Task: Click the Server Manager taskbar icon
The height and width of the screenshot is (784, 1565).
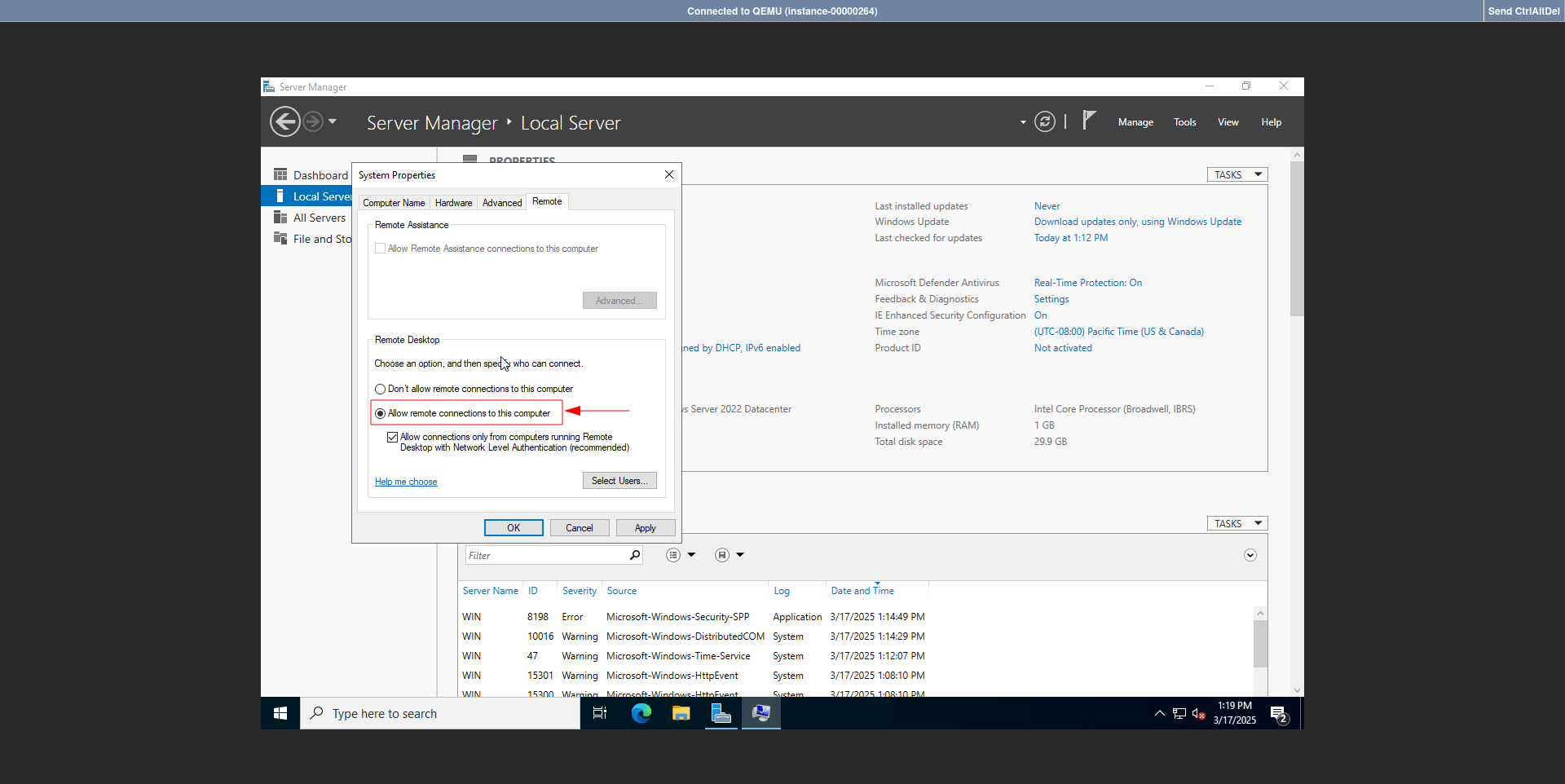Action: pos(721,713)
